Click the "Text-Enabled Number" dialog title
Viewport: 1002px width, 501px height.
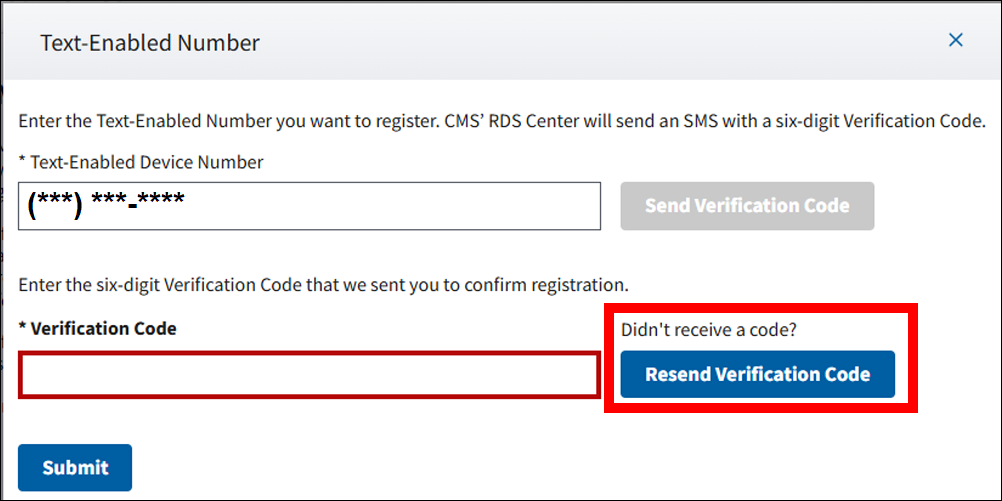pos(149,43)
